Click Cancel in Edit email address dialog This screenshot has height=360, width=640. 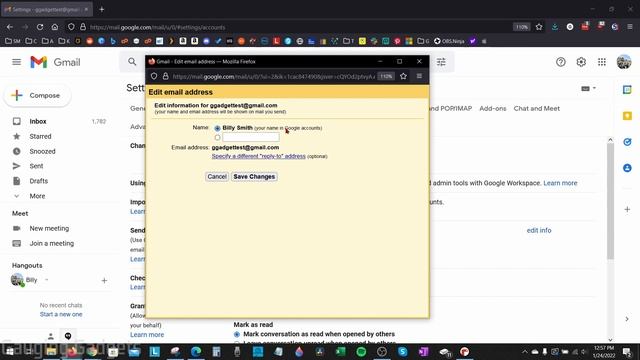point(217,177)
